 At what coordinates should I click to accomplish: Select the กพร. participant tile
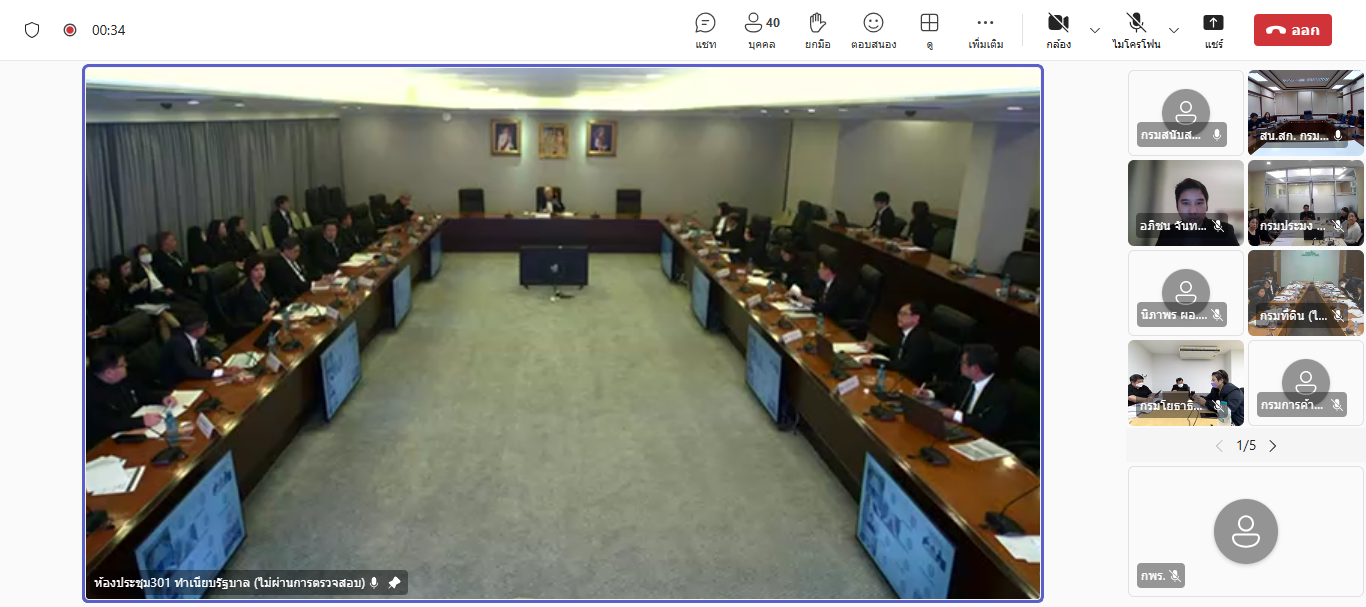pyautogui.click(x=1245, y=530)
